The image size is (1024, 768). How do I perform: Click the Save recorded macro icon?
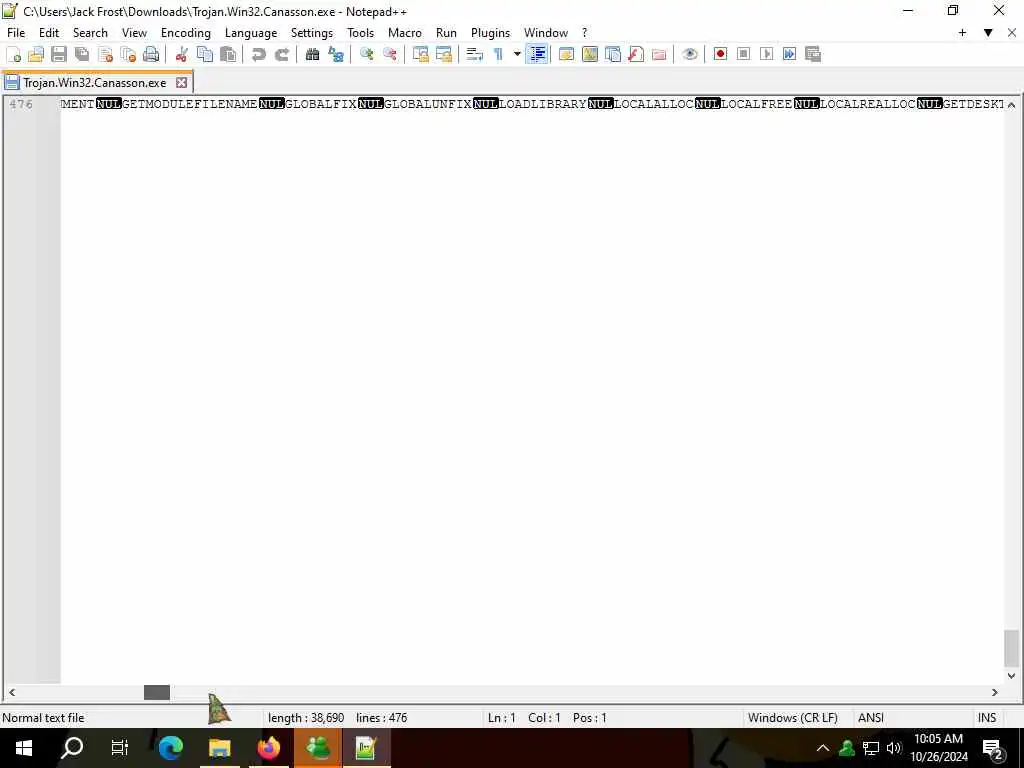coord(813,54)
